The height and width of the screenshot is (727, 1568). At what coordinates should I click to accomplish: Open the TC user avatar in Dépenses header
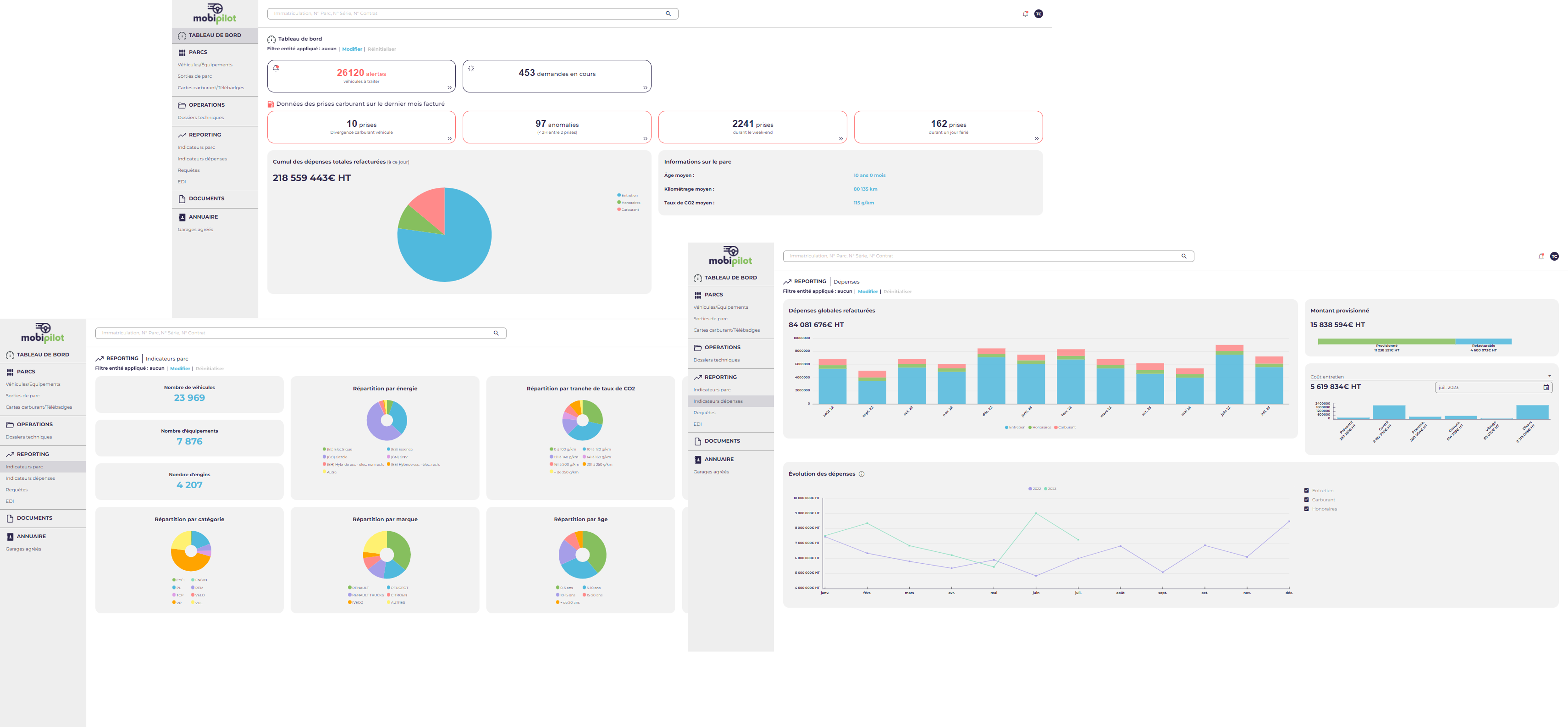click(1555, 256)
